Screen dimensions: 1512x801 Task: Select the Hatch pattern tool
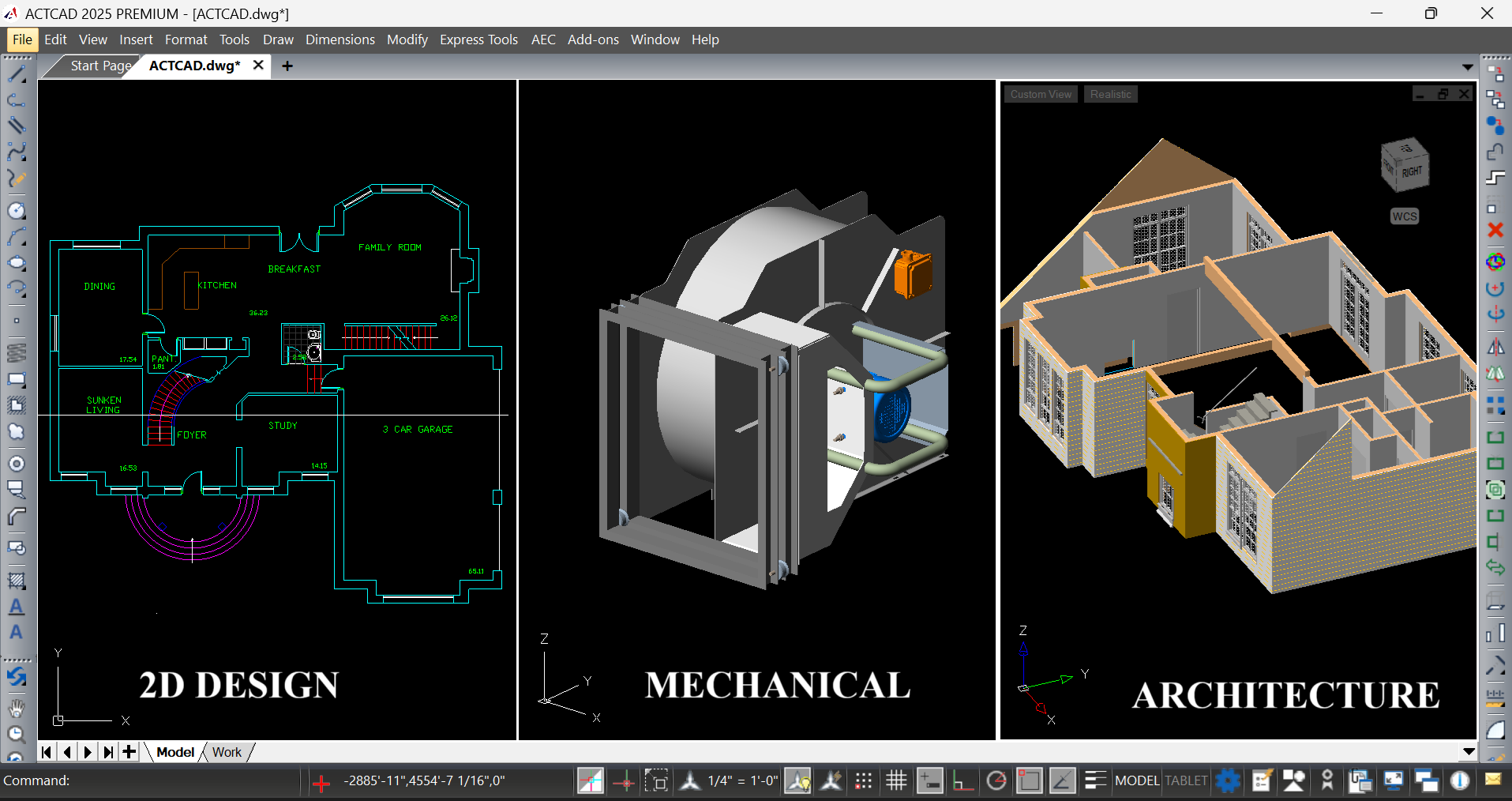click(17, 581)
